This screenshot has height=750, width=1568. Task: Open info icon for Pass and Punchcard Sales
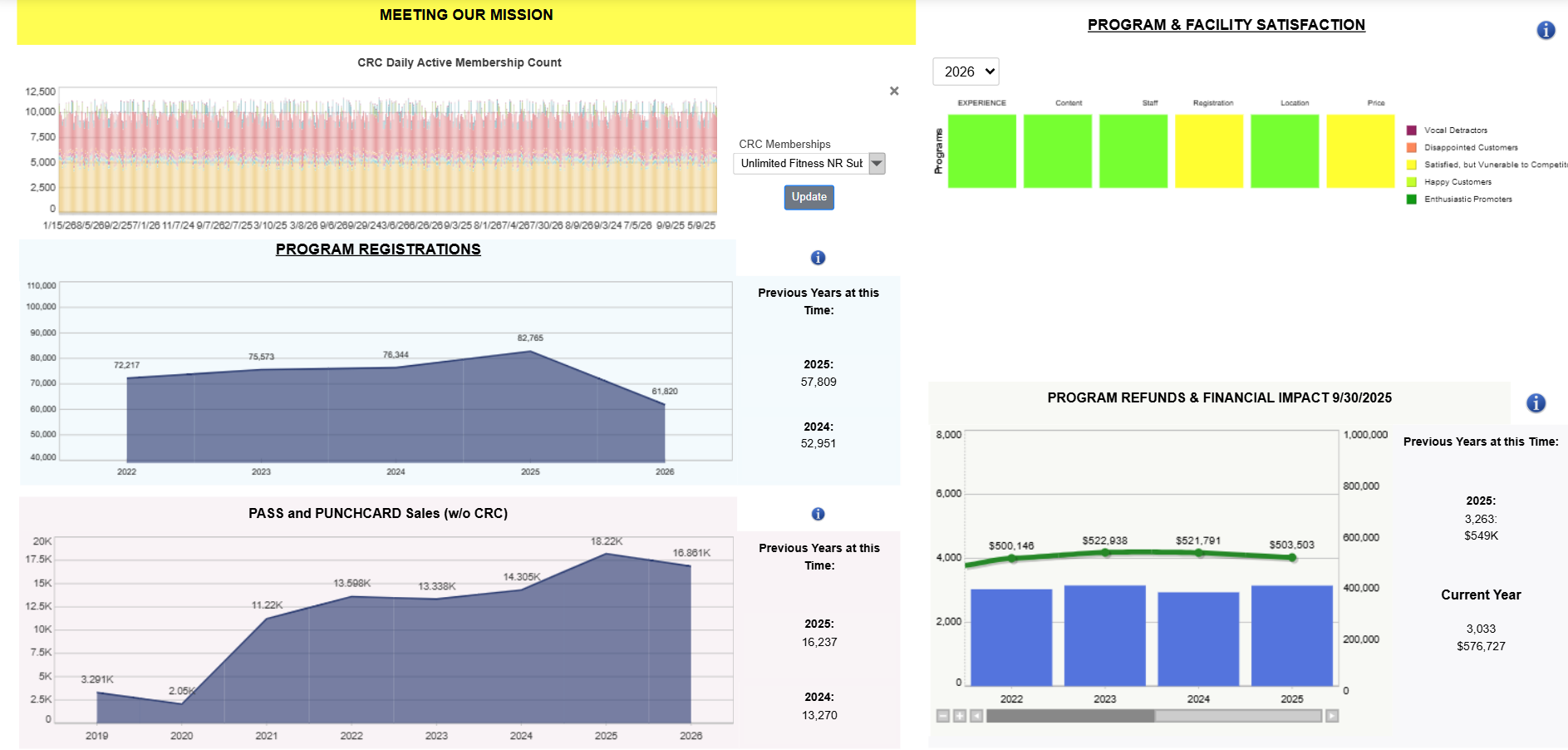click(818, 514)
